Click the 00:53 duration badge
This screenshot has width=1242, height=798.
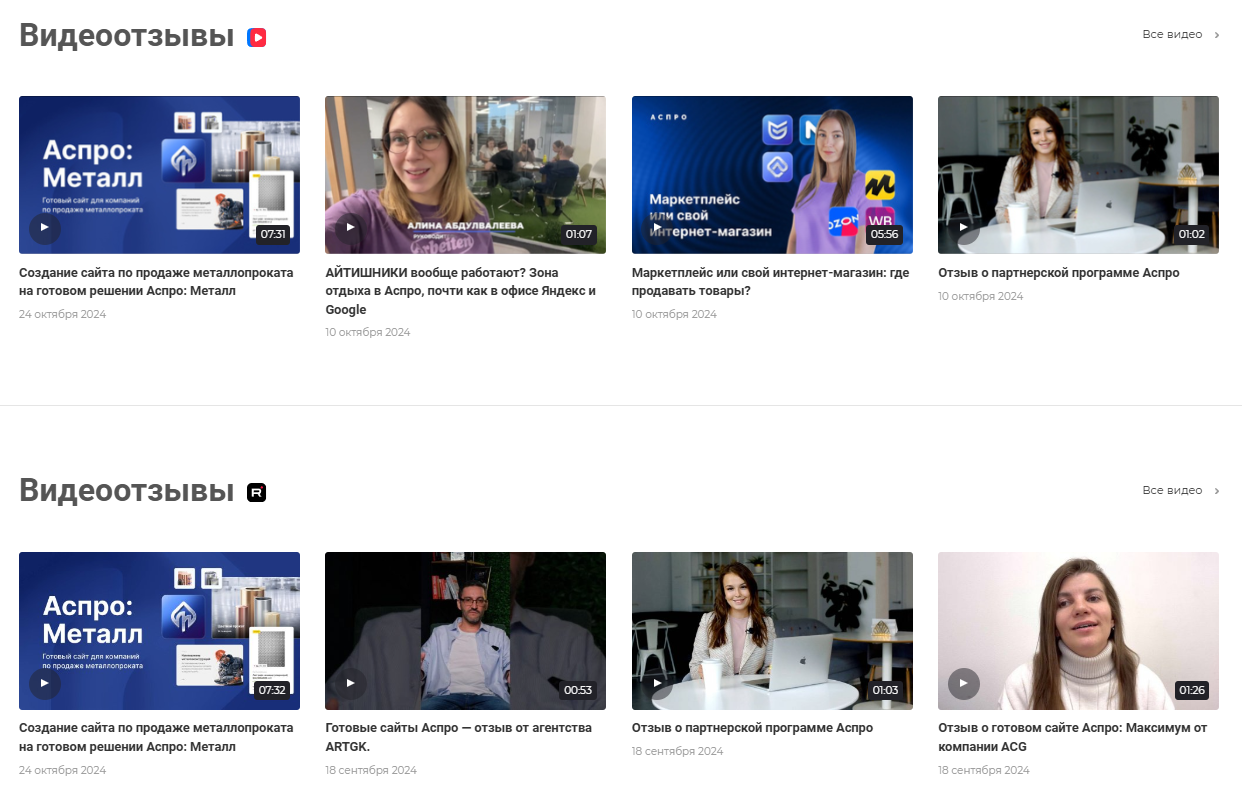(x=578, y=690)
